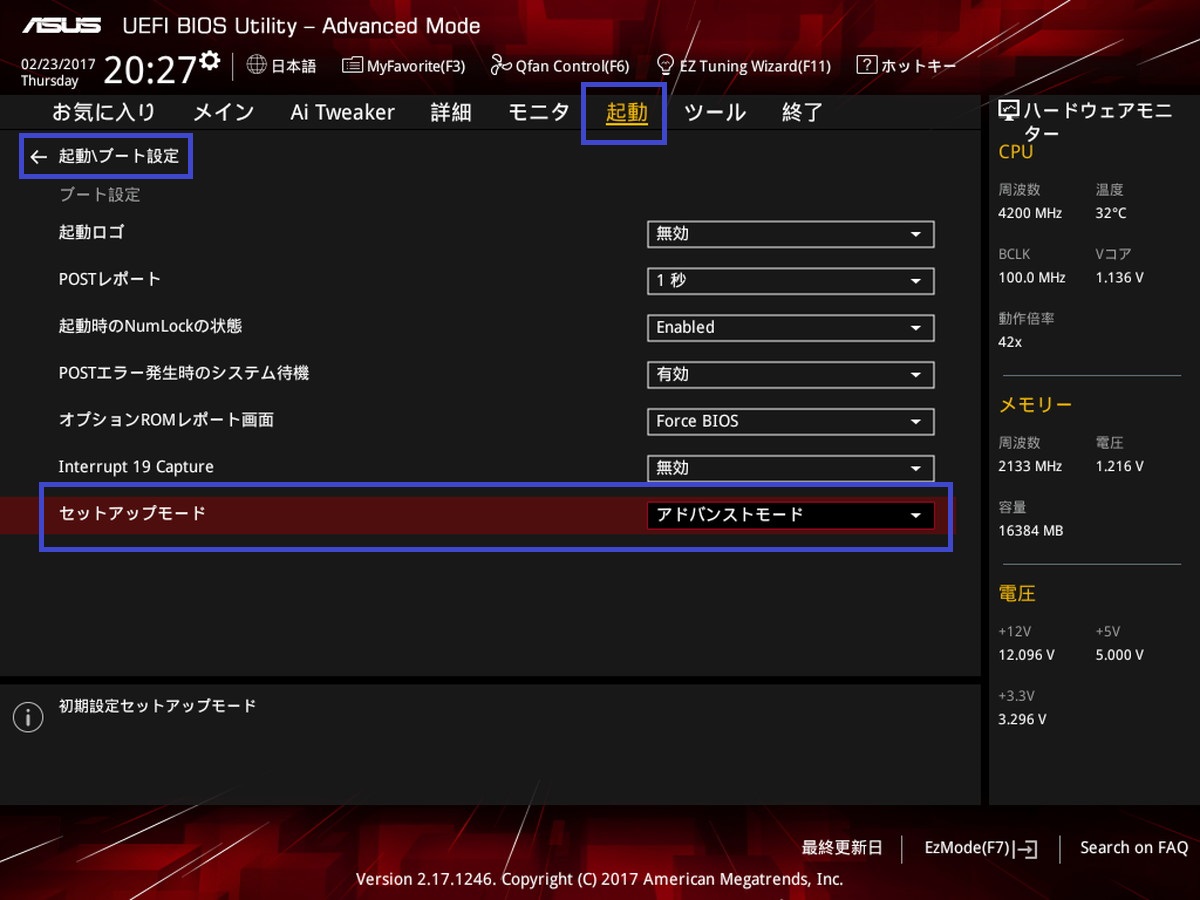1200x900 pixels.
Task: Click the 電圧 section heading in monitor
Action: click(x=1017, y=594)
